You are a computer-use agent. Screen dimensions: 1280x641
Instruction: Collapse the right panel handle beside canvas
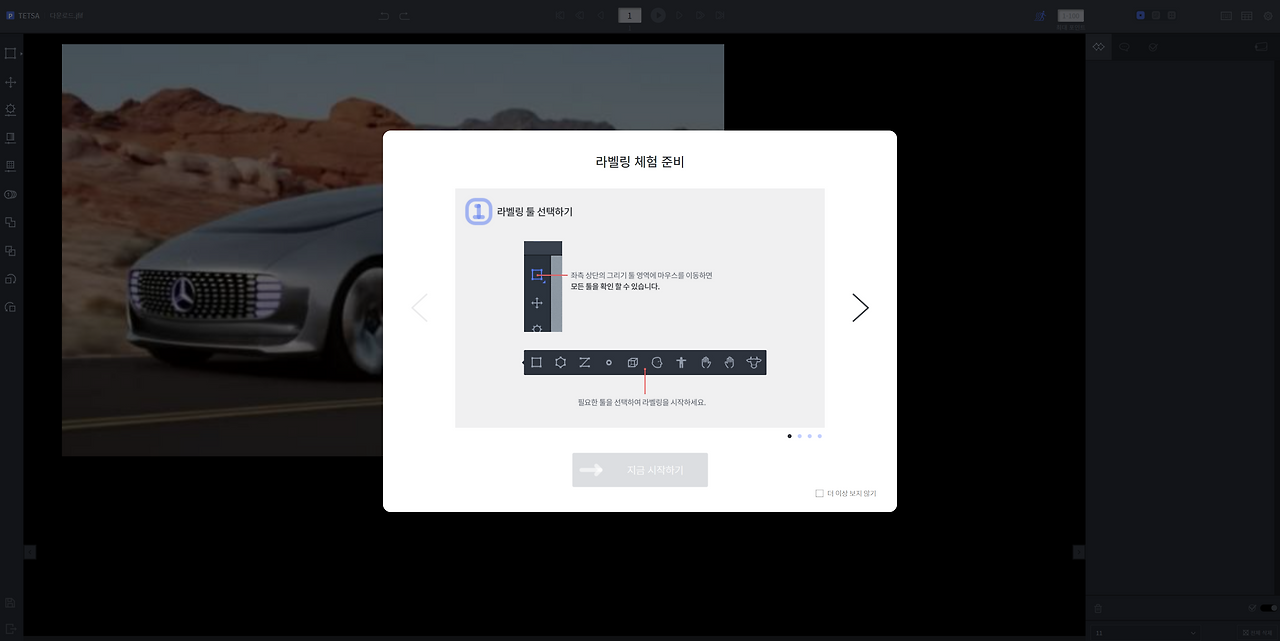pyautogui.click(x=1079, y=552)
